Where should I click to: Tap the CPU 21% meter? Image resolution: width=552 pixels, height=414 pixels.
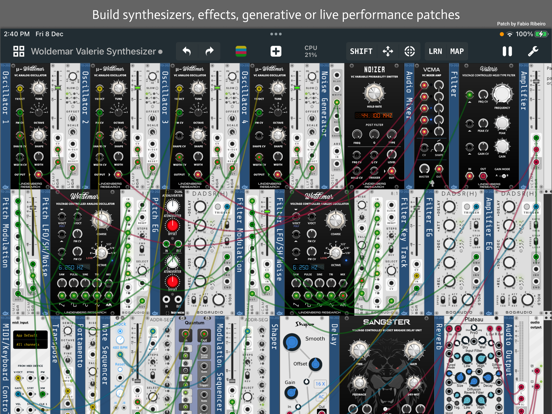click(311, 51)
